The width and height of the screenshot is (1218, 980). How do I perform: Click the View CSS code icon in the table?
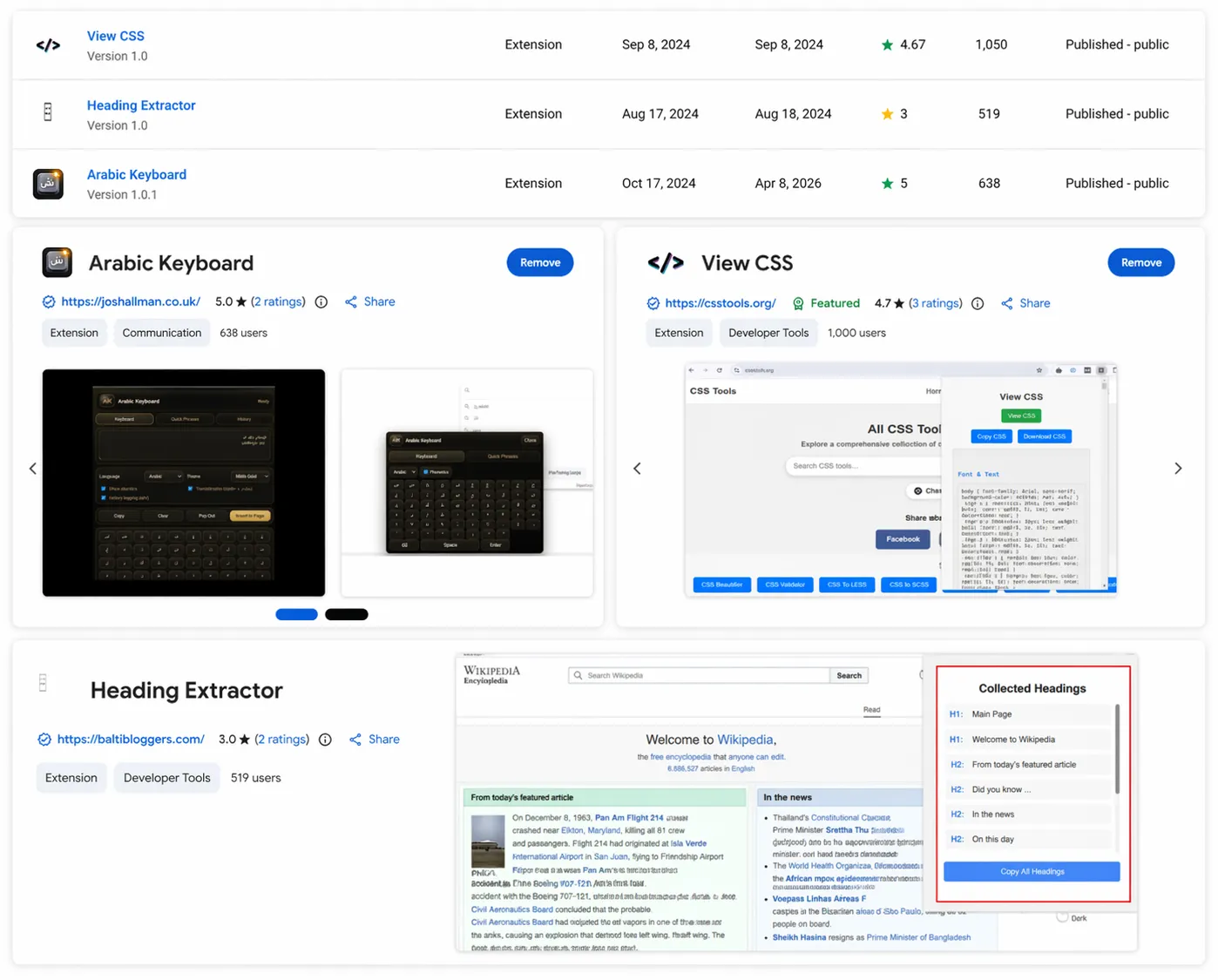click(x=48, y=45)
